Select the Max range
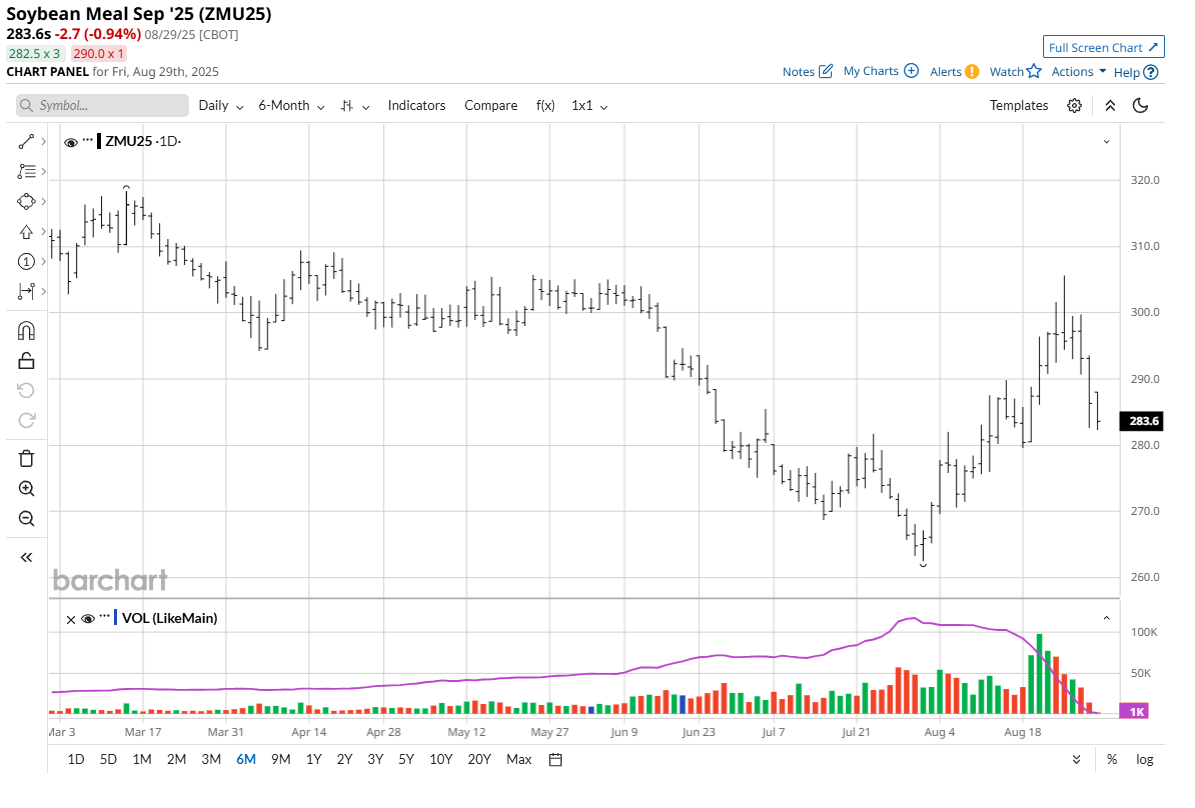 pos(519,760)
